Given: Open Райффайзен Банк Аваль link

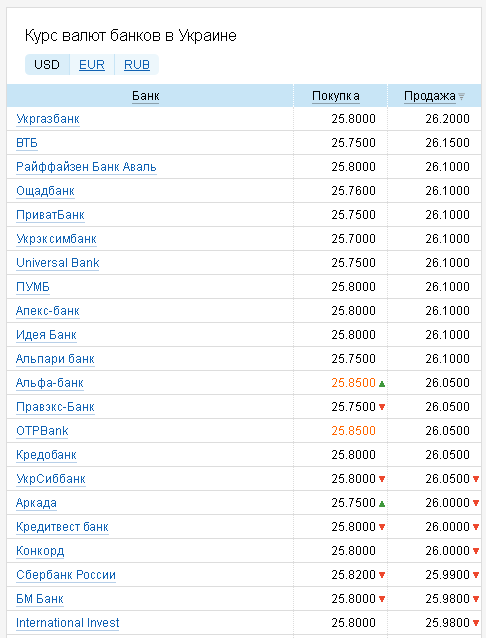Looking at the screenshot, I should click(86, 167).
